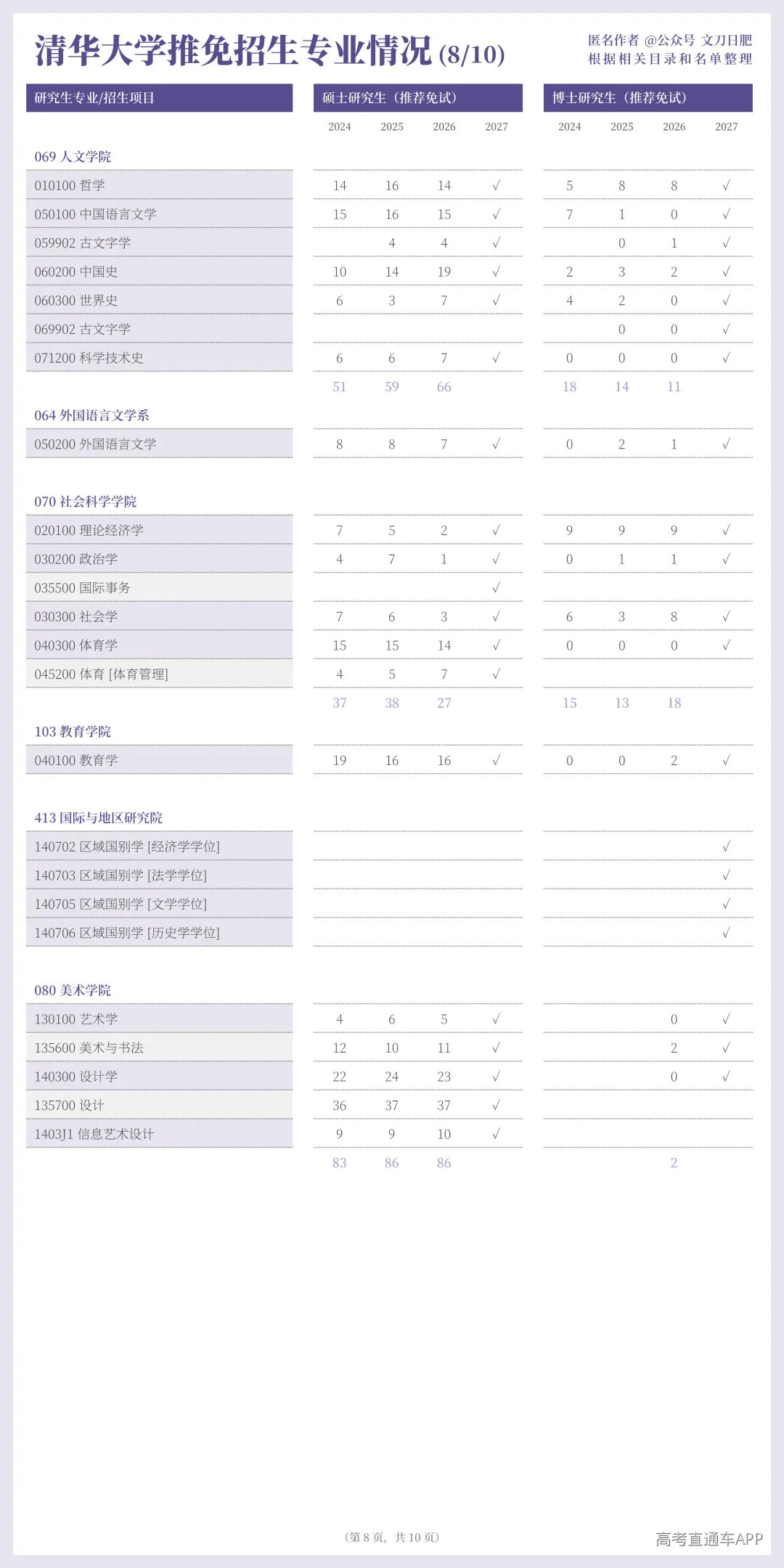Click the 2027 master's checkmark for 035500 国际事务
The height and width of the screenshot is (1568, 784).
[497, 587]
